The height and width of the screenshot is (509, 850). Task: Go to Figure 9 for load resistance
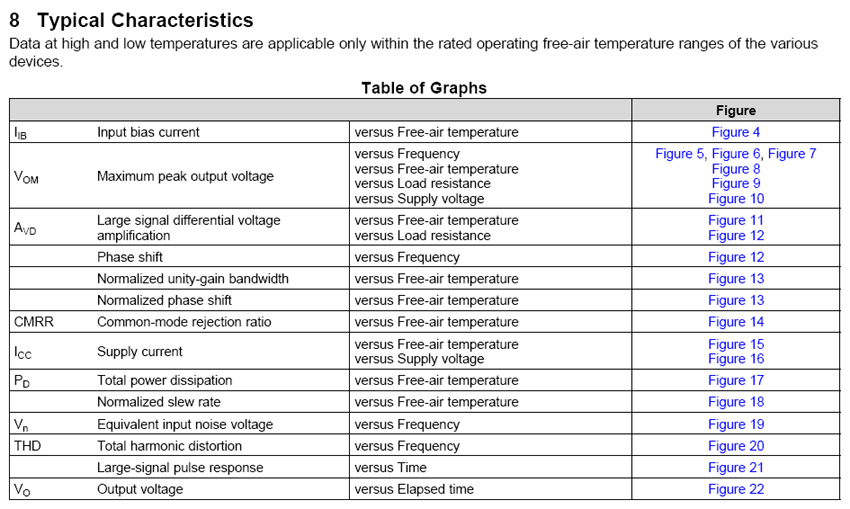[x=735, y=184]
